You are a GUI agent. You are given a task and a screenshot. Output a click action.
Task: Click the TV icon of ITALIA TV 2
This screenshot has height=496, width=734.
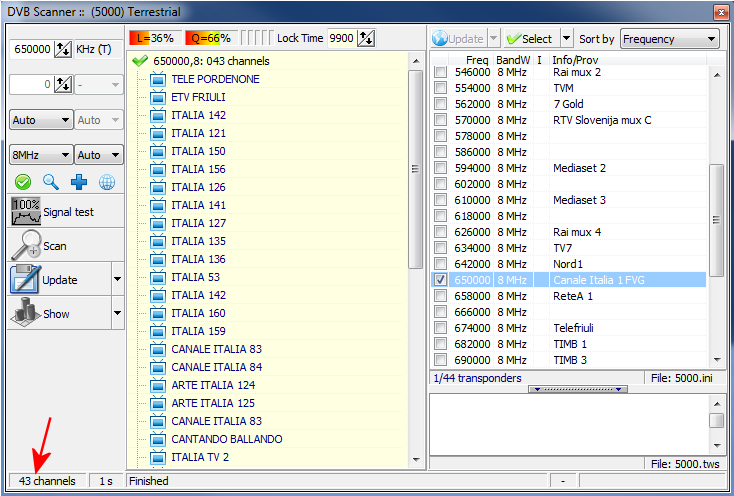pos(158,457)
